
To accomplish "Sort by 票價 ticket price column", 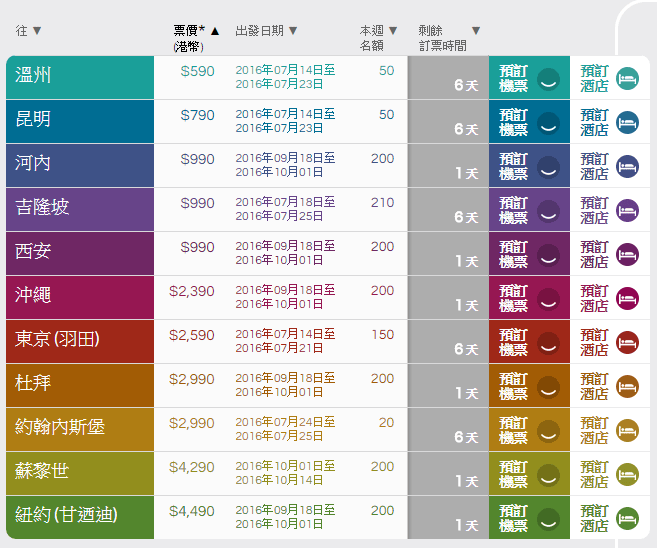I will coord(196,31).
